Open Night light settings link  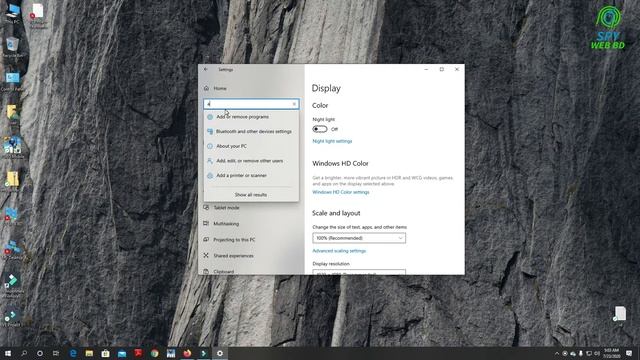(332, 141)
